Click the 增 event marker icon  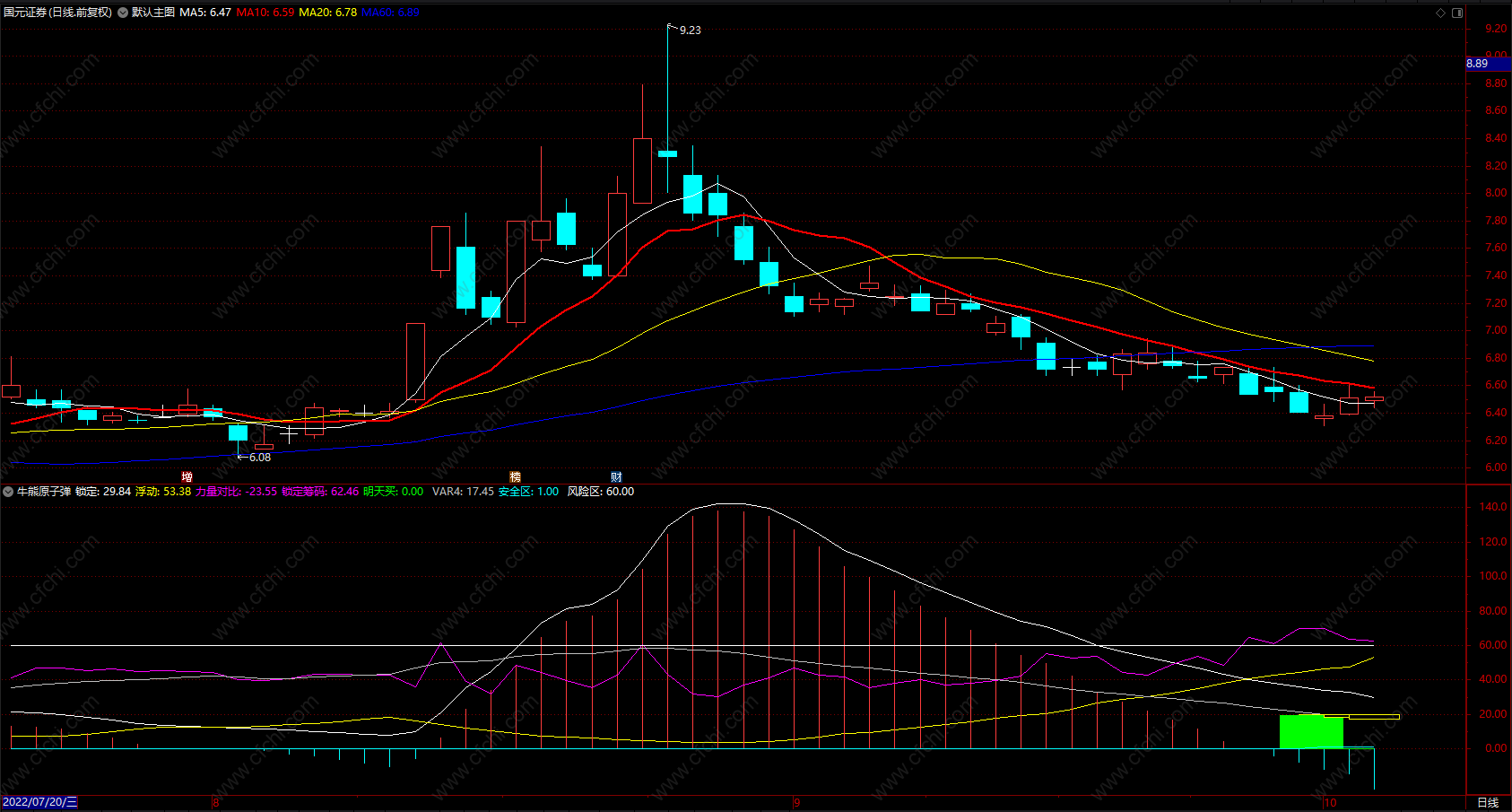pyautogui.click(x=187, y=476)
